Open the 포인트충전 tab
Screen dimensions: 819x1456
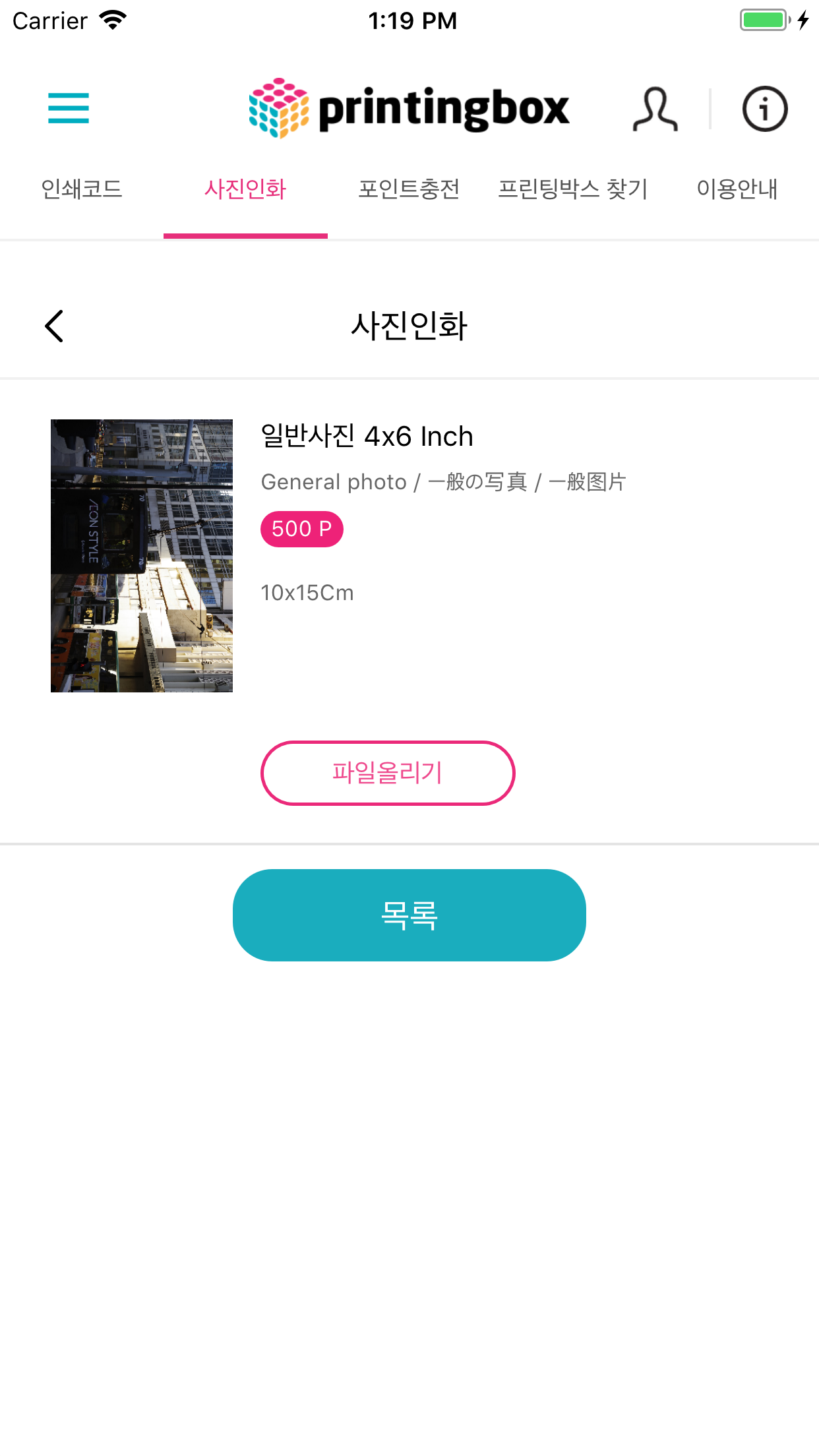[409, 189]
